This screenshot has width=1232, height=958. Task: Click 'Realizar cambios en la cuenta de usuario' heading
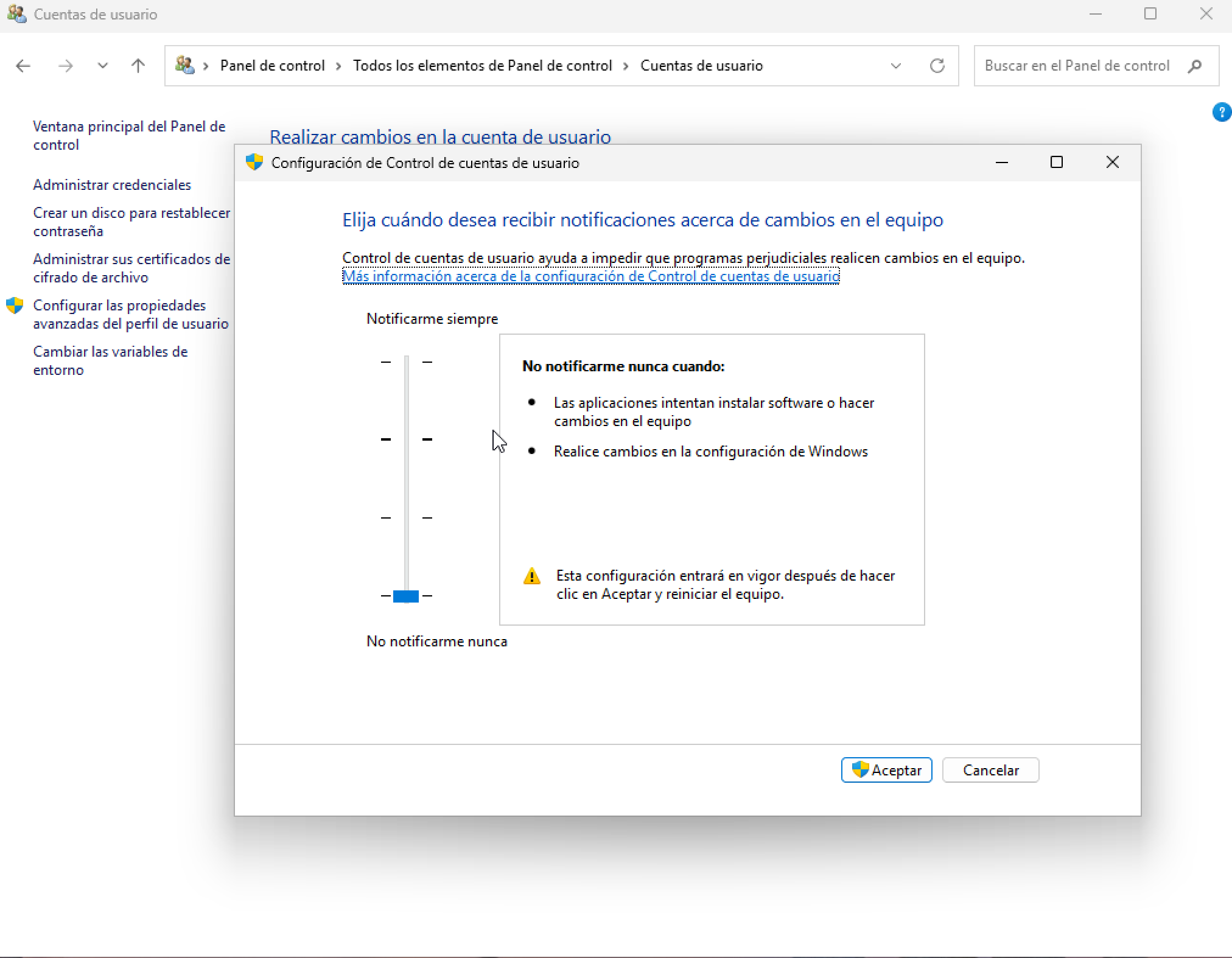click(x=440, y=137)
